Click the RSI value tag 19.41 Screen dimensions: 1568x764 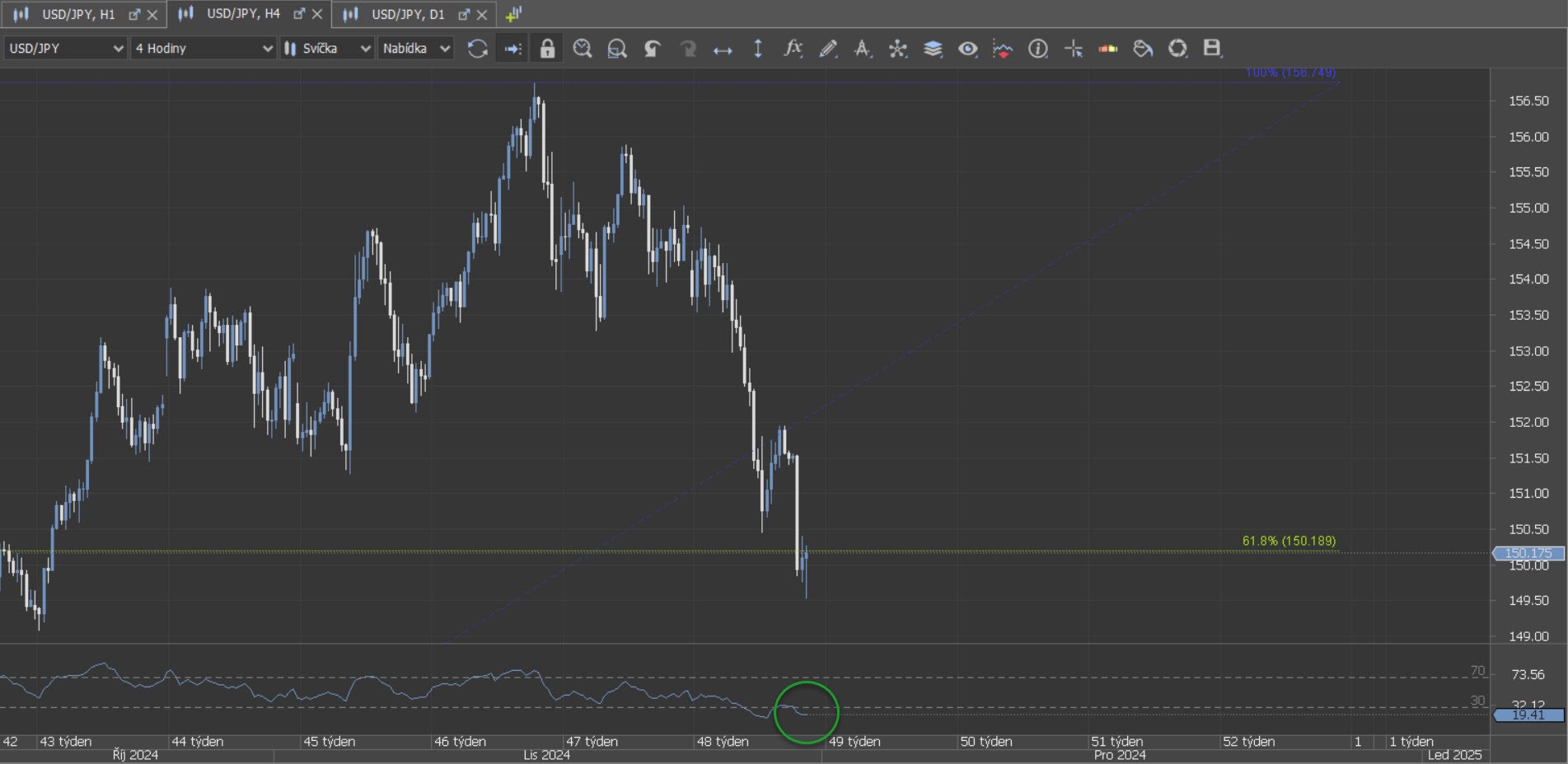(1528, 715)
